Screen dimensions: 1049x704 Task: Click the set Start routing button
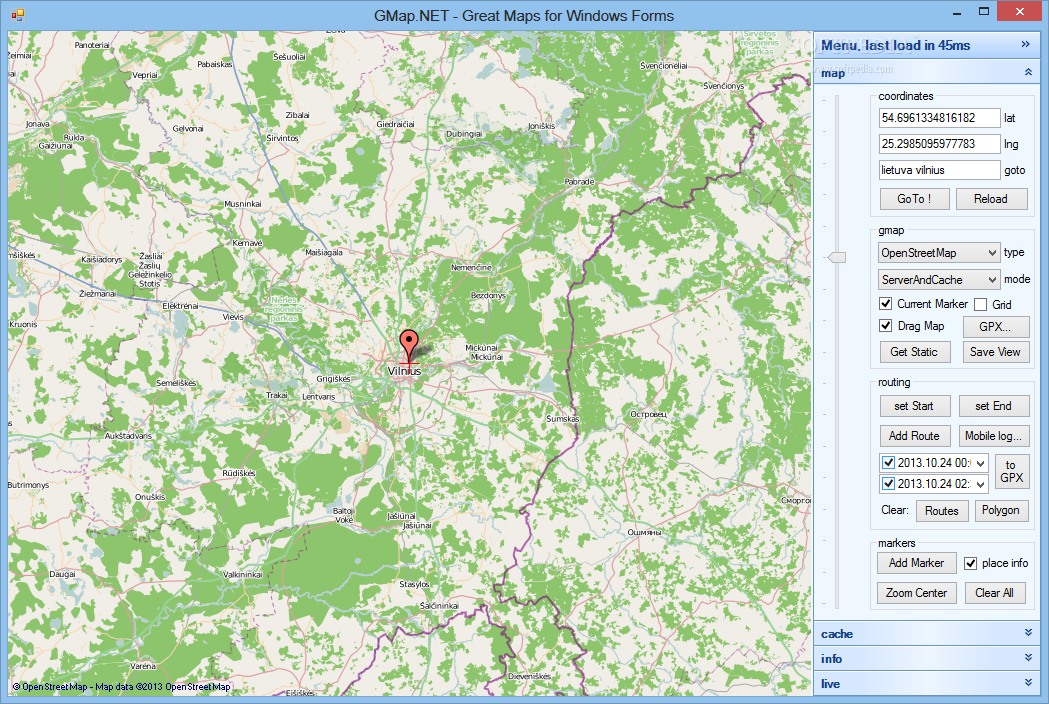click(x=915, y=406)
